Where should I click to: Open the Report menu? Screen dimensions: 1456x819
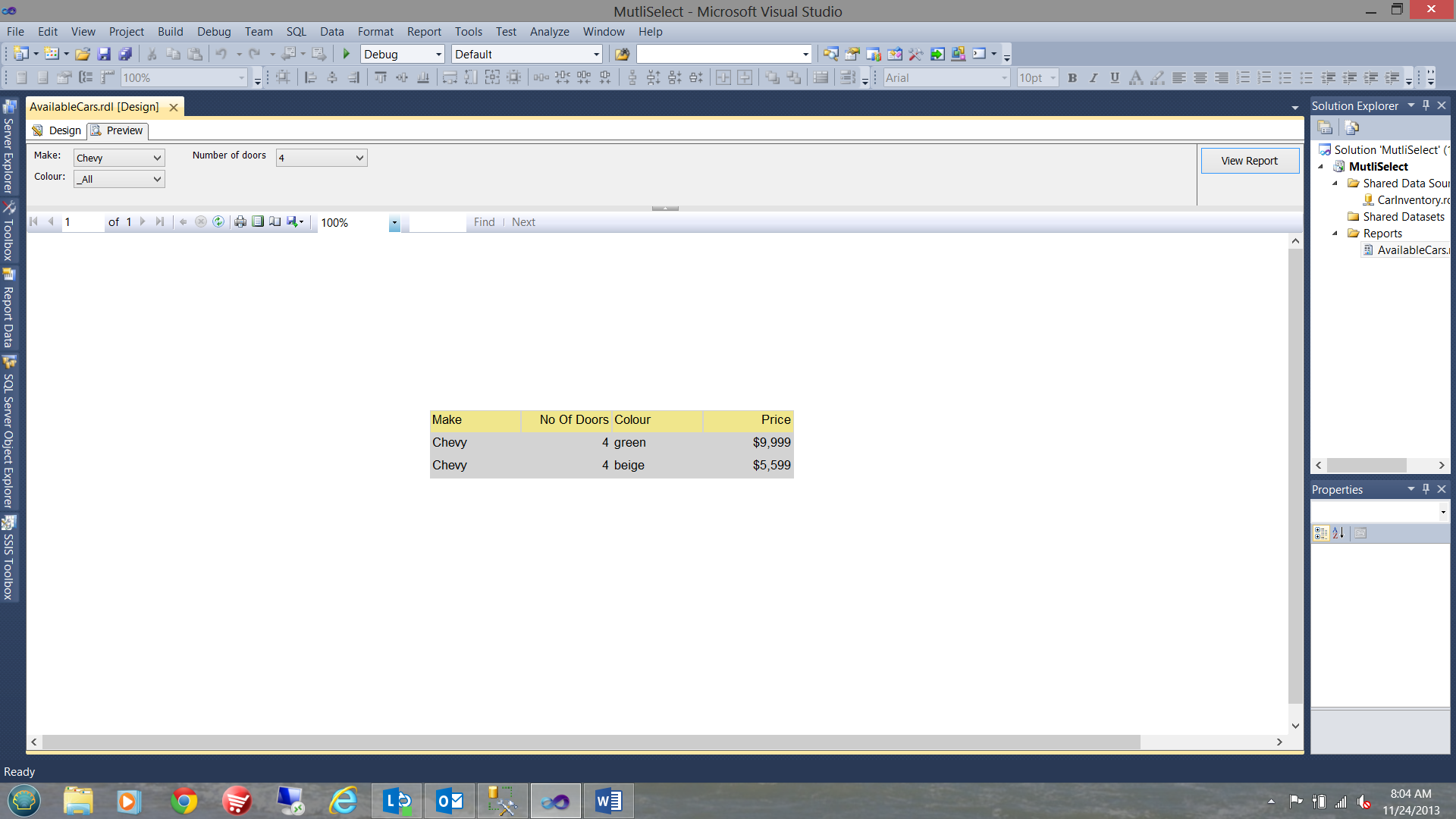(x=423, y=32)
